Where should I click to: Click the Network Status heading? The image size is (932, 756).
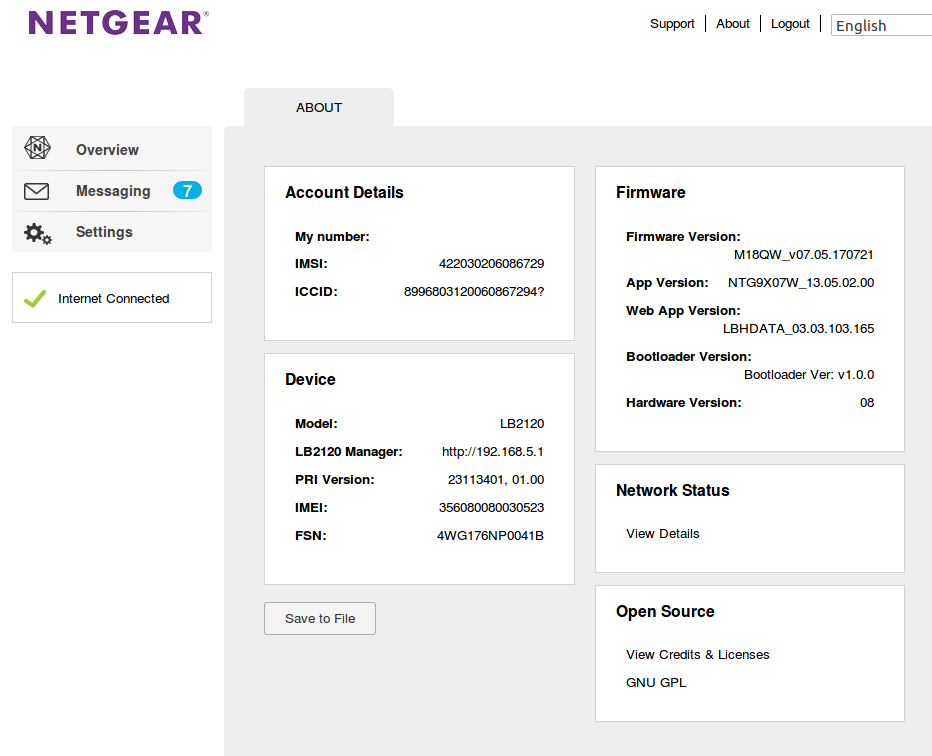pos(673,490)
